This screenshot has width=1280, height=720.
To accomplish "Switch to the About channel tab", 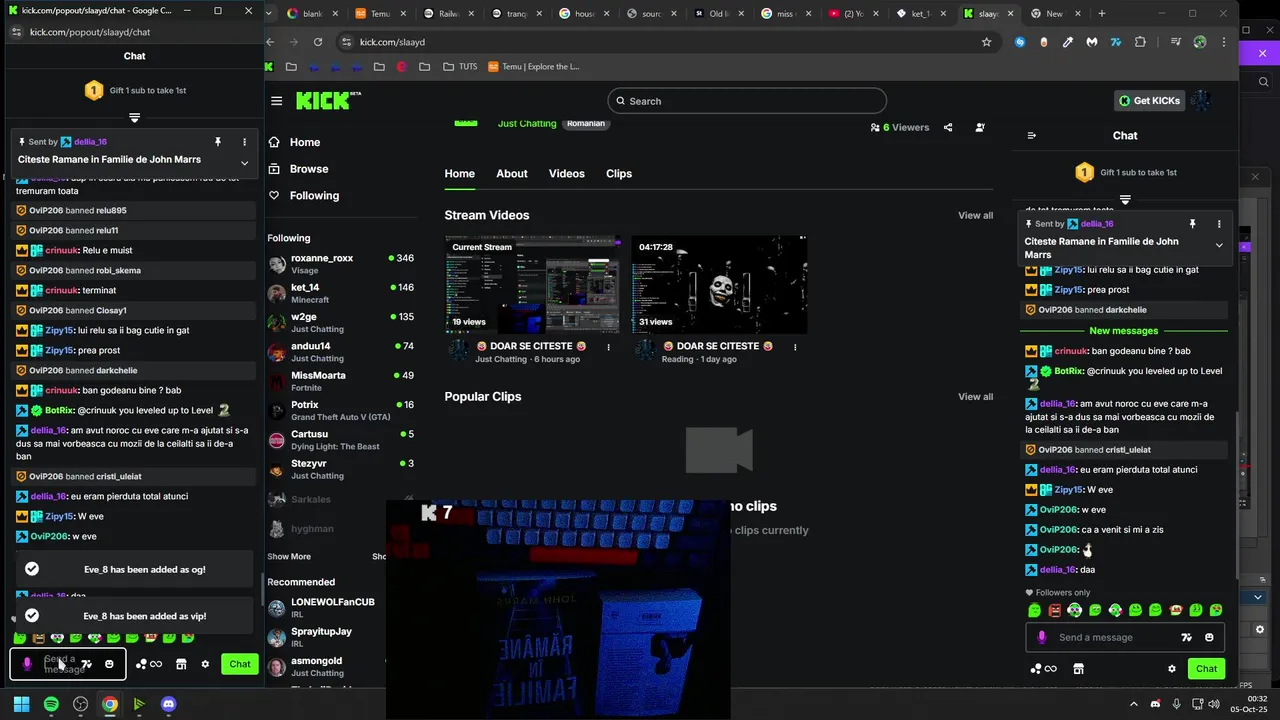I will pos(512,174).
